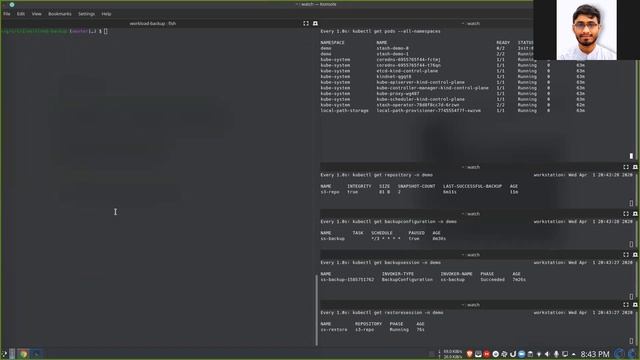Screen dimensions: 640x360
Task: Select the local-path-provisioner pod row
Action: [x=453, y=111]
